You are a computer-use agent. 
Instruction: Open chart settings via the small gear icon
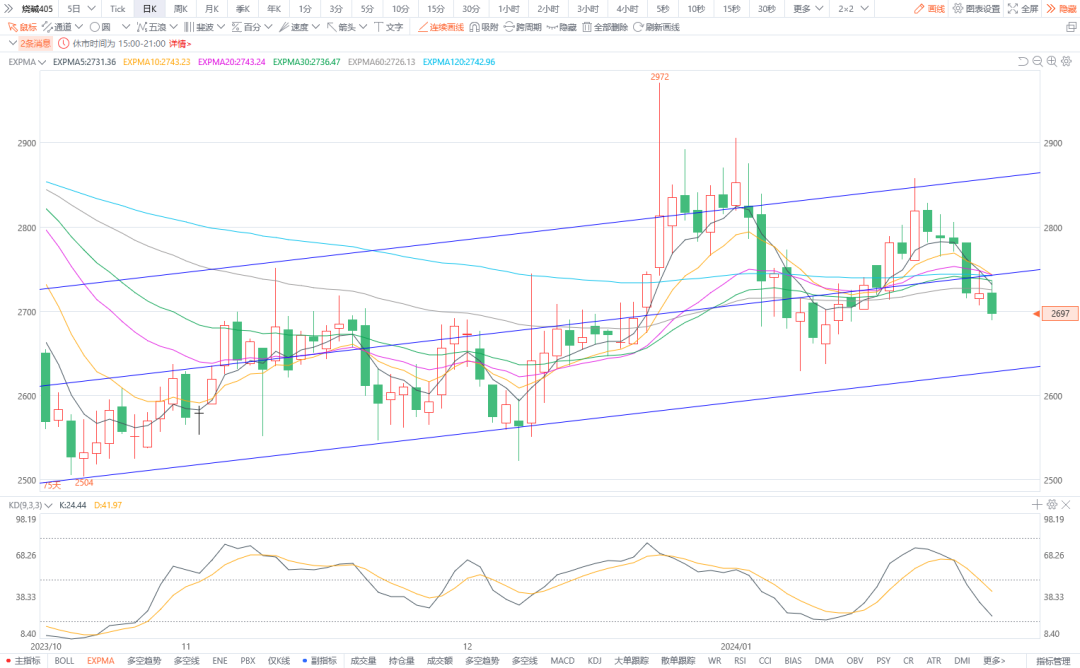(1066, 61)
